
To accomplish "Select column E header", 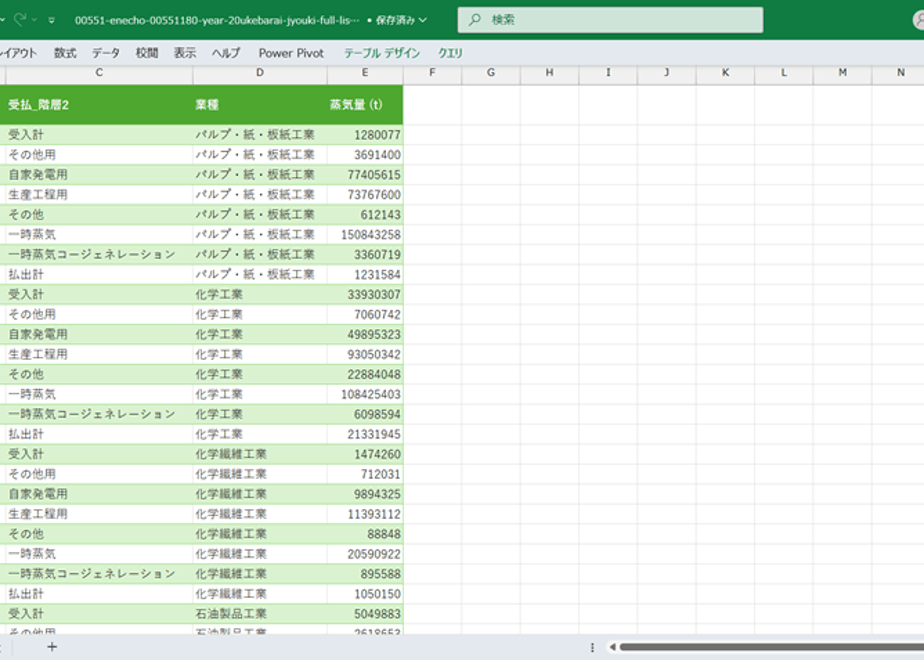I will pyautogui.click(x=365, y=72).
